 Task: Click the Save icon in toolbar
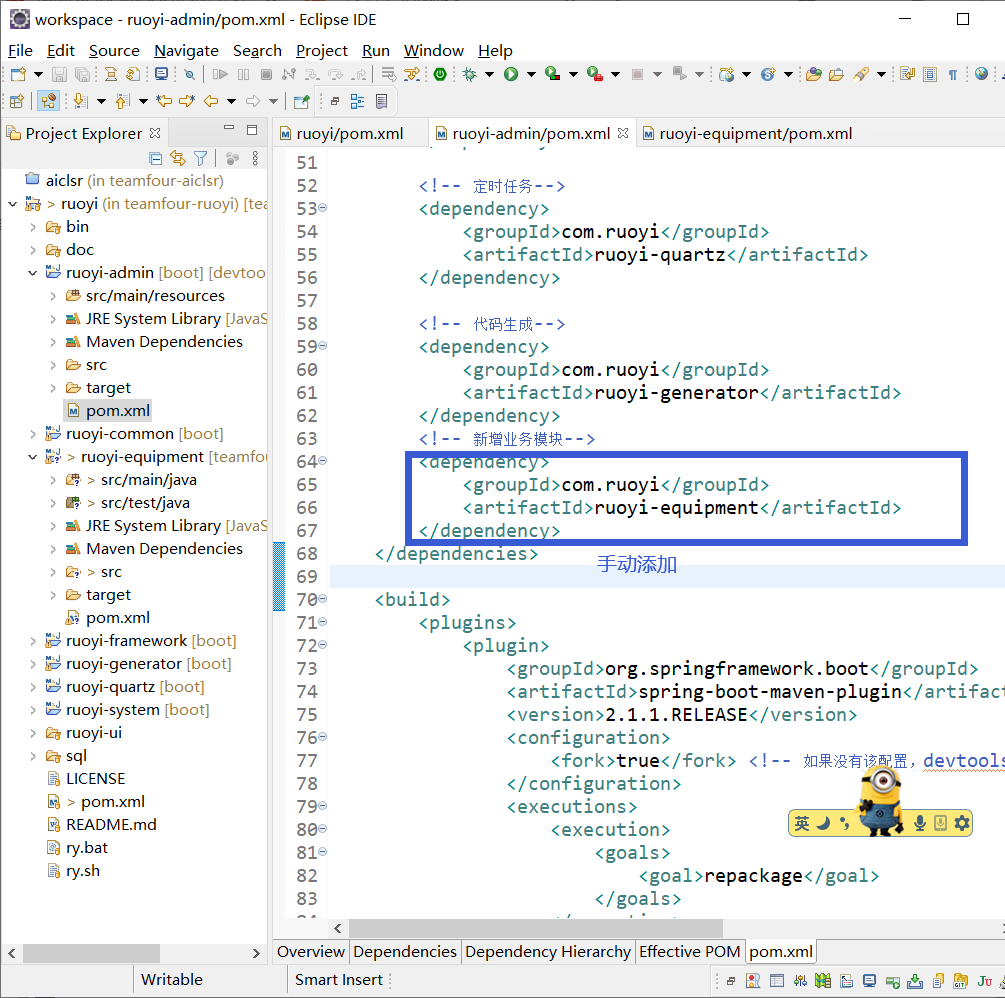(x=59, y=74)
